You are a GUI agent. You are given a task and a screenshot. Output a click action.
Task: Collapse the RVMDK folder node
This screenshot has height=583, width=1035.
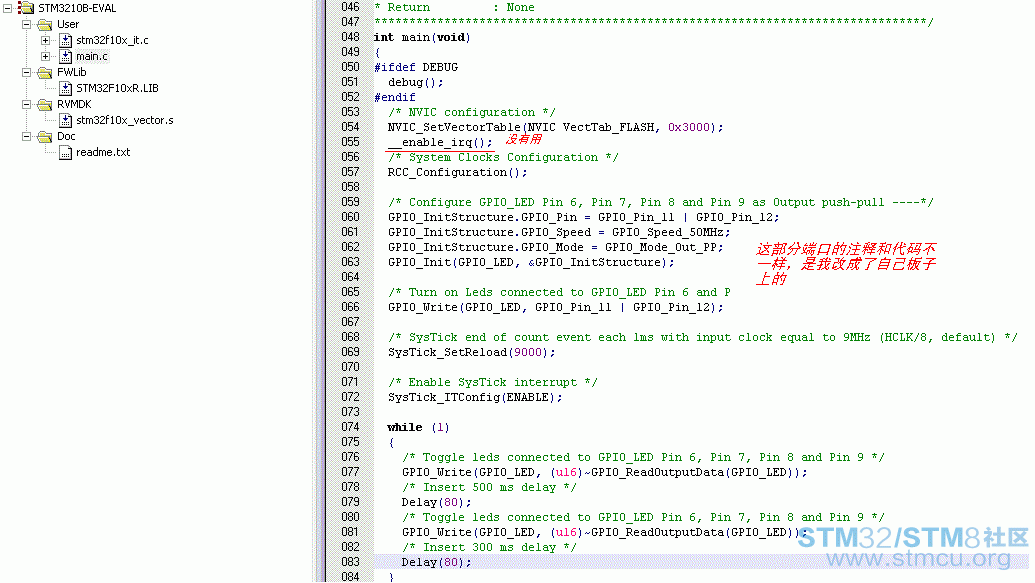(26, 104)
